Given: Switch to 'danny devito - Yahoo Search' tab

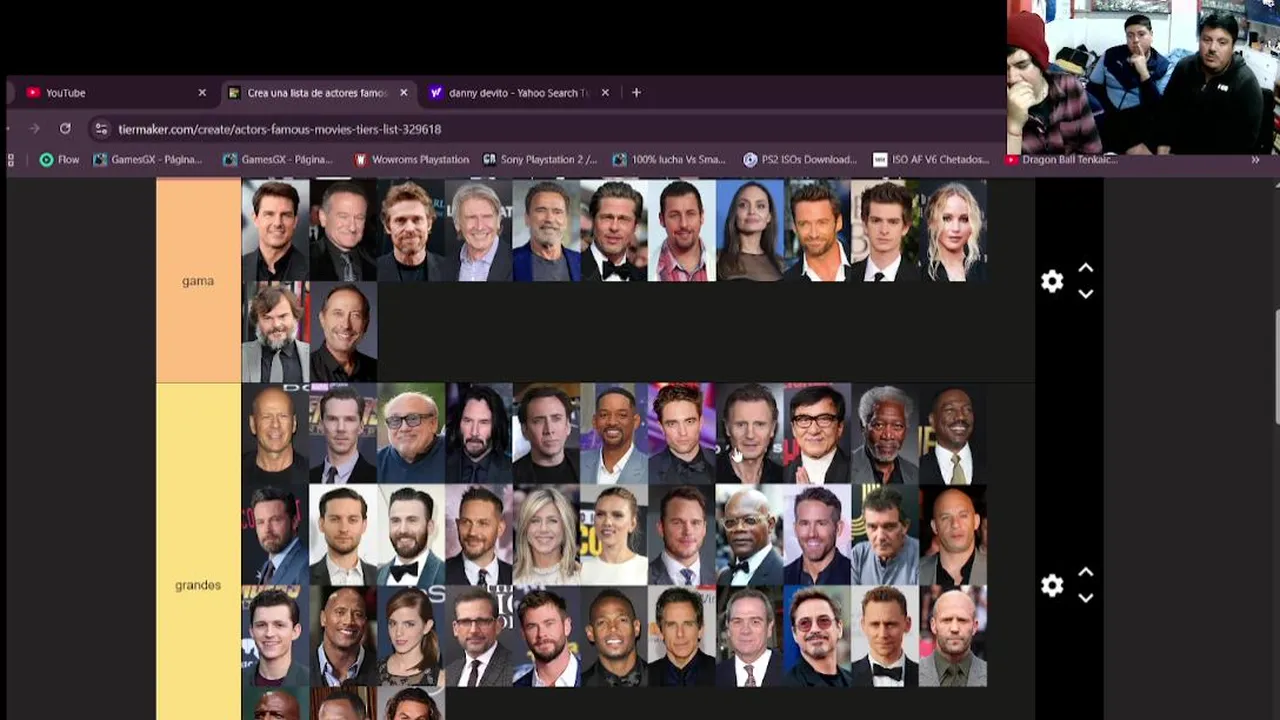Looking at the screenshot, I should tap(518, 92).
